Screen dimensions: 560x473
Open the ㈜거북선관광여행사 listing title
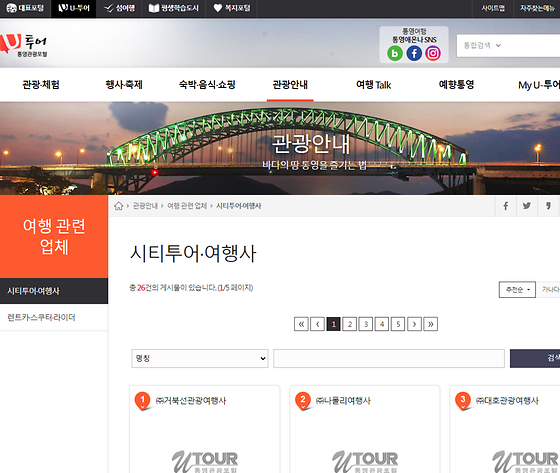pyautogui.click(x=191, y=401)
